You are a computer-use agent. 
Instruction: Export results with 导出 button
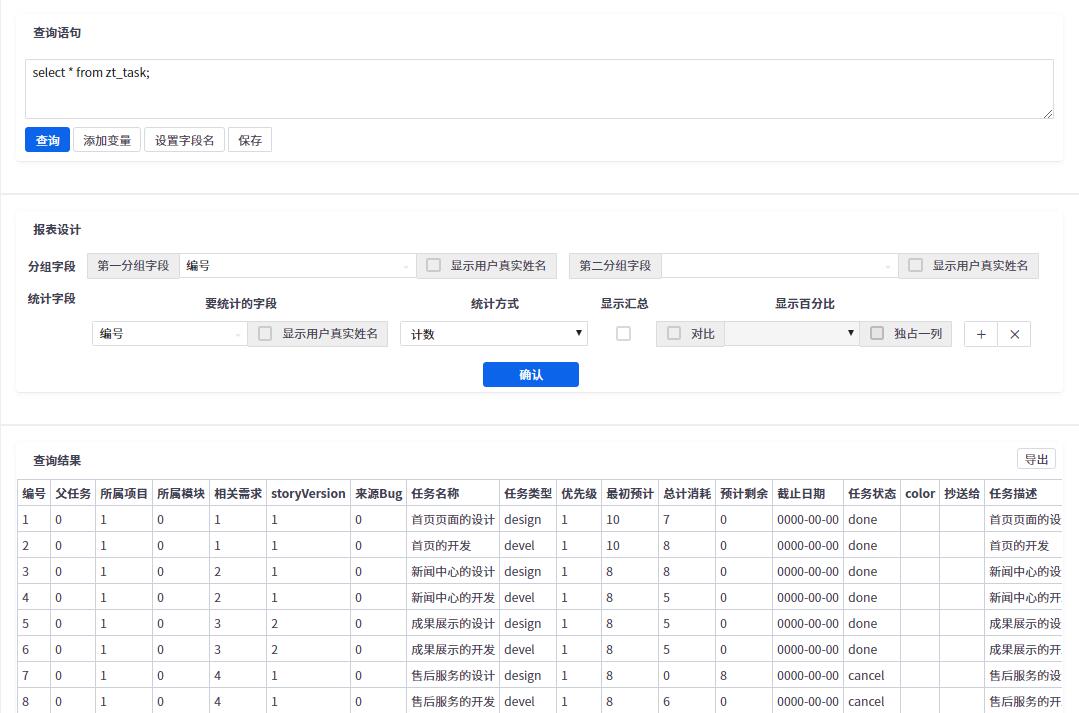click(1036, 459)
